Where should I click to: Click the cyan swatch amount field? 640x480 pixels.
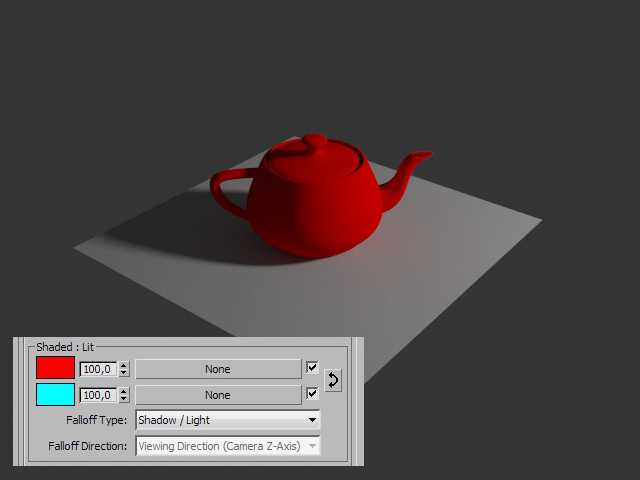(x=97, y=395)
